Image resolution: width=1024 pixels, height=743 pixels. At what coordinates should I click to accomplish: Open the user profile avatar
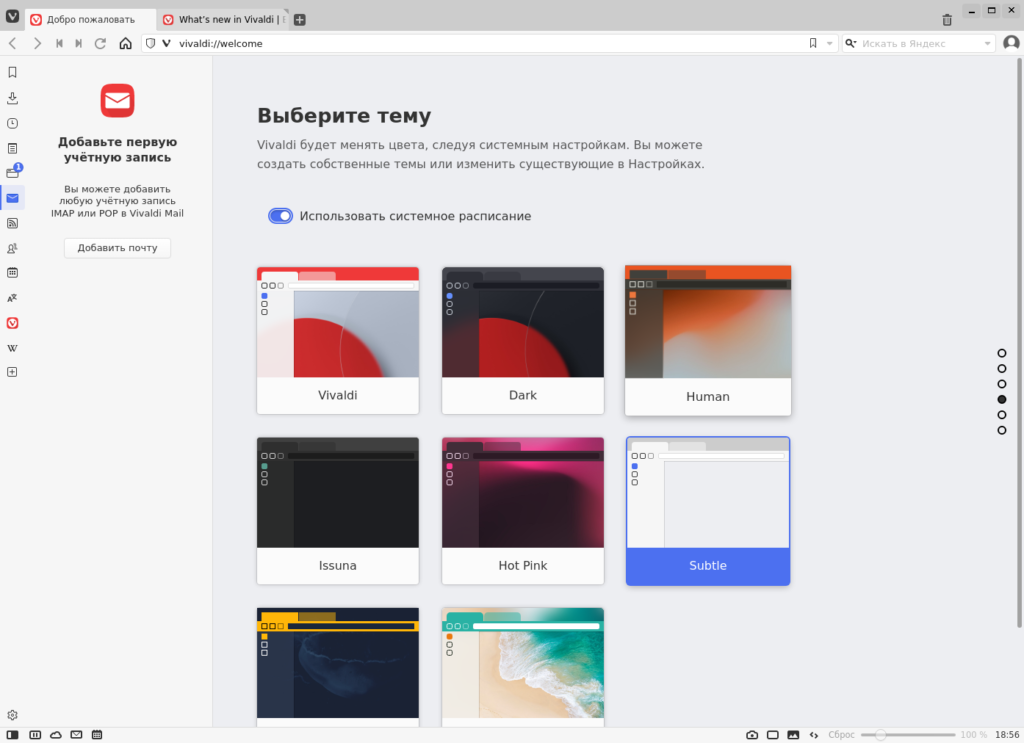[x=1011, y=43]
